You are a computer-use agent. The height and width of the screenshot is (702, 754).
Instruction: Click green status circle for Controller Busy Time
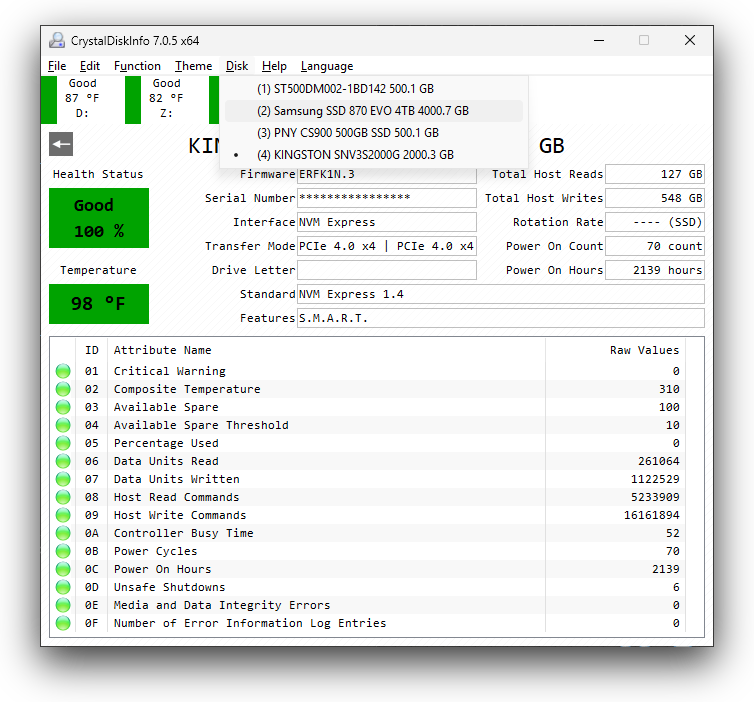[63, 533]
